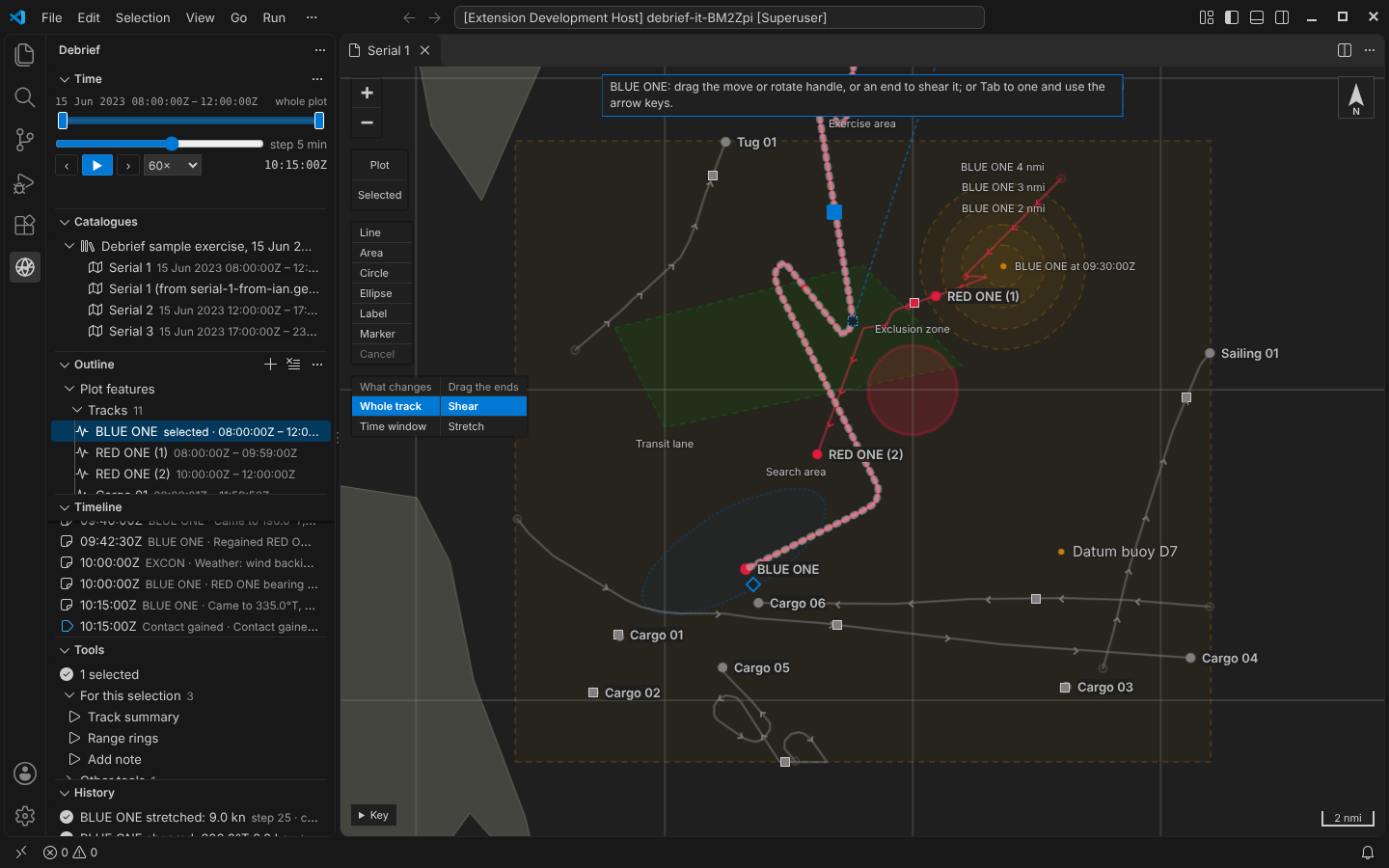This screenshot has width=1389, height=868.
Task: Collapse the Catalogues section
Action: click(x=65, y=222)
